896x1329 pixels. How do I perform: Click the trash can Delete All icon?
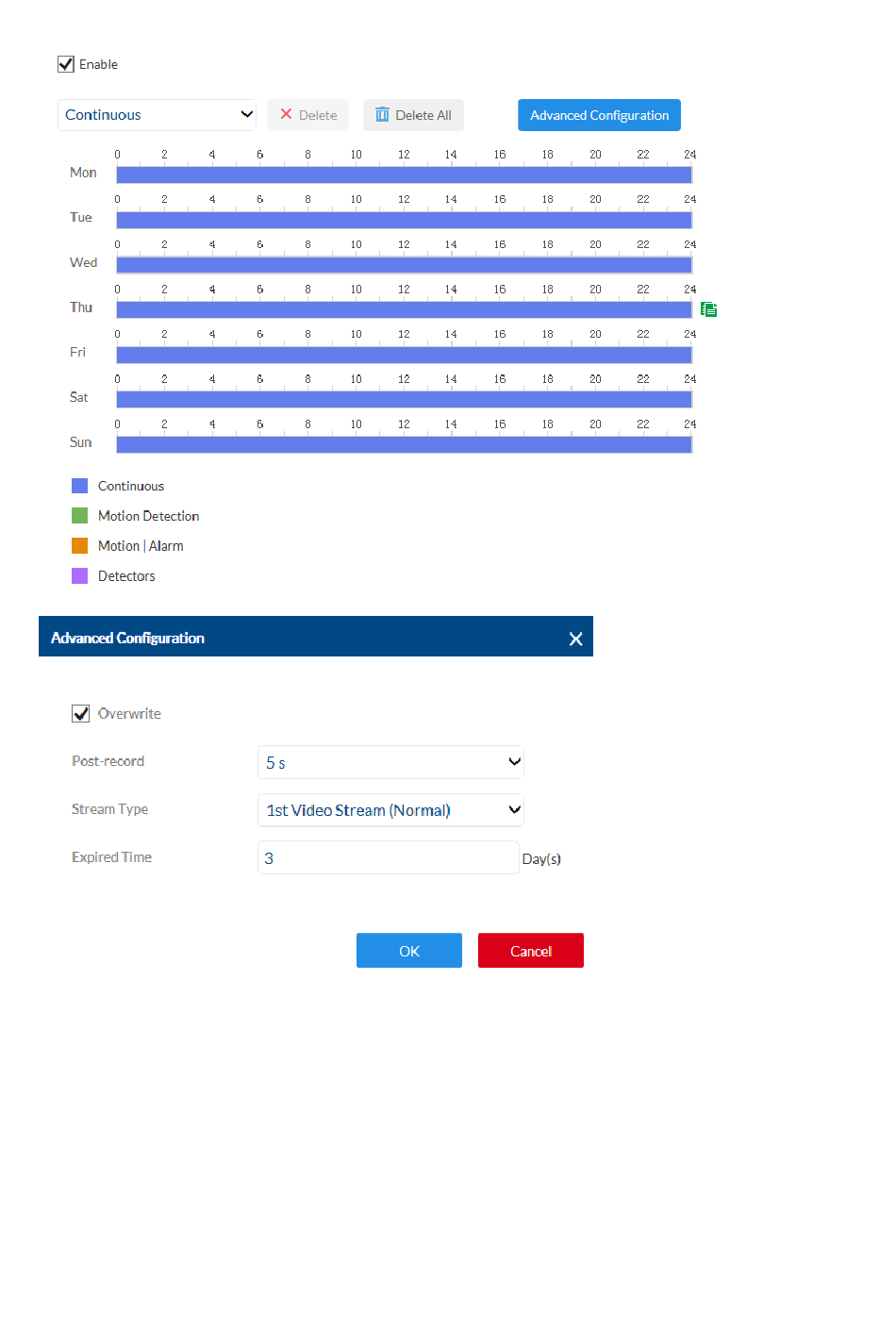click(382, 115)
